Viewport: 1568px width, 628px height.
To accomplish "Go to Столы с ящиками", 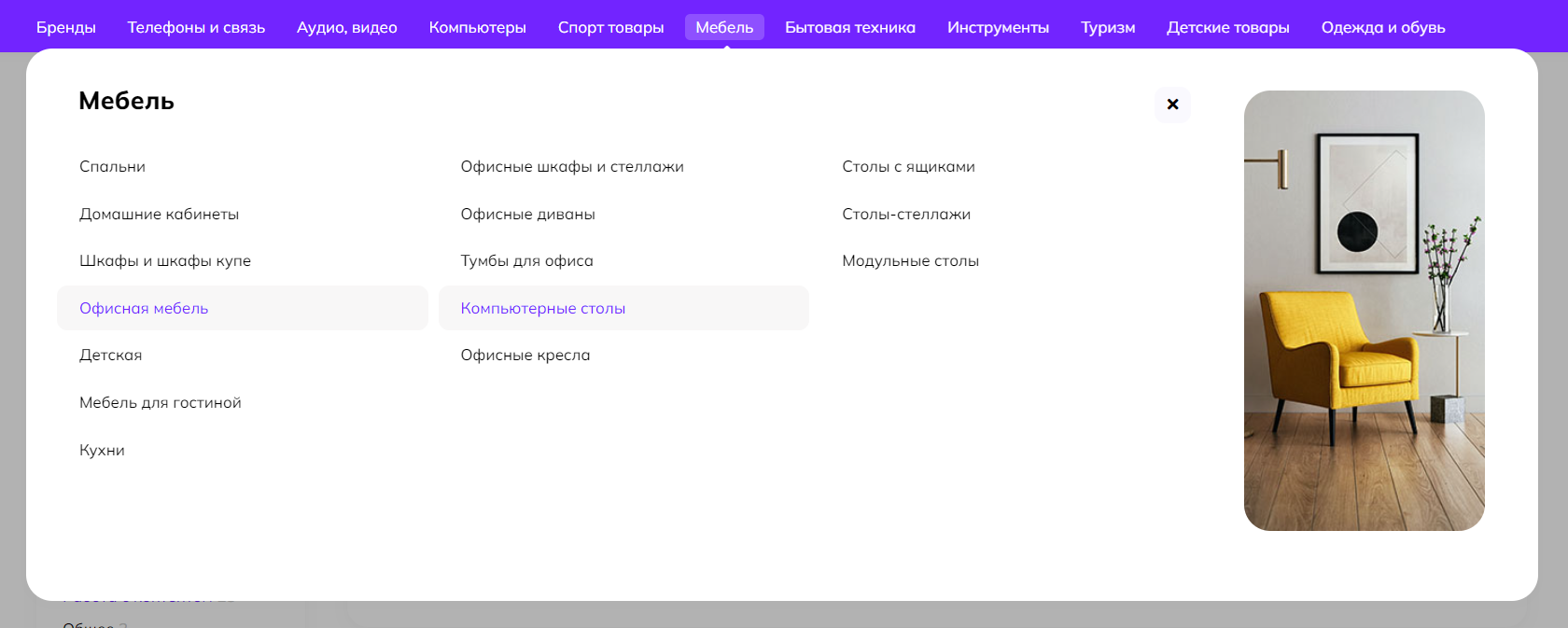I will coord(907,167).
